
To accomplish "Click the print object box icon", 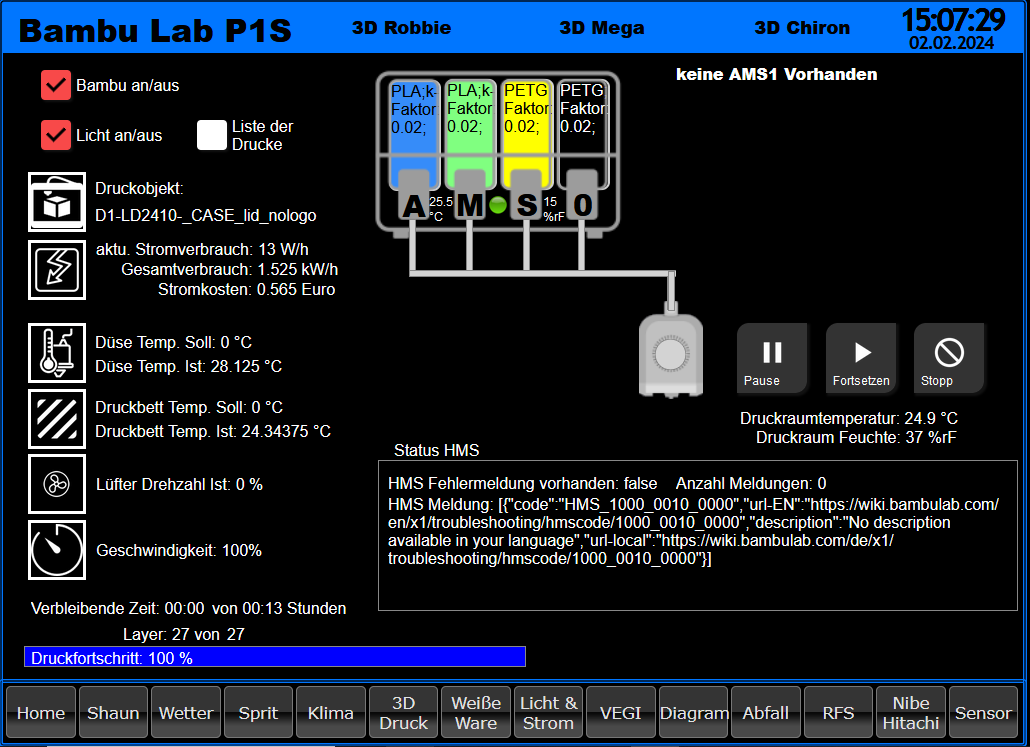I will tap(57, 202).
